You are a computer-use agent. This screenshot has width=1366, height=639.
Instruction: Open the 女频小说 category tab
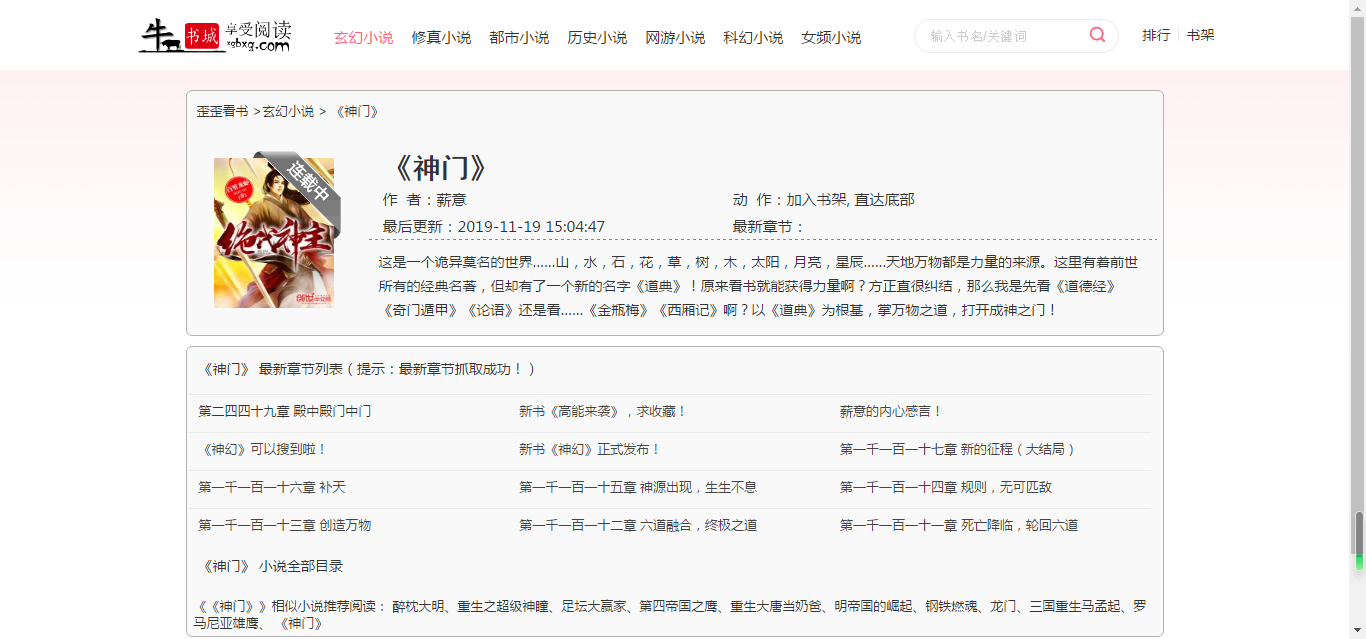[831, 38]
